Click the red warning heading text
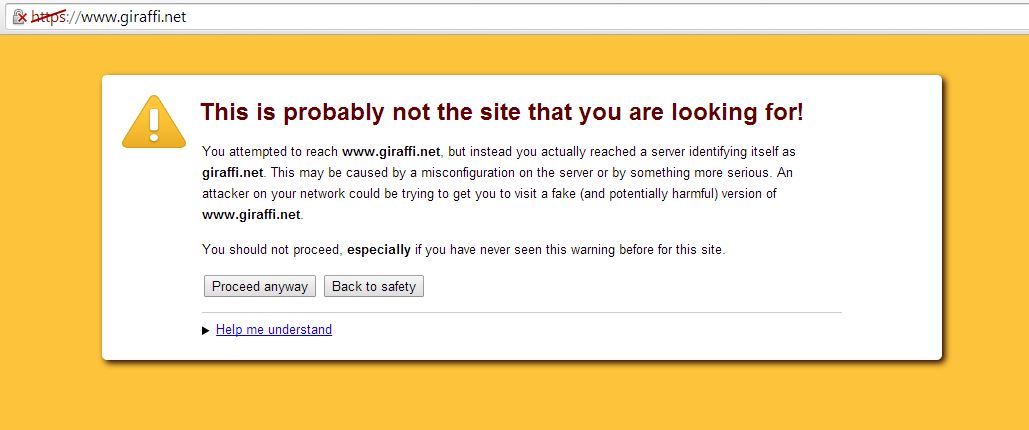Image resolution: width=1029 pixels, height=430 pixels. 501,112
